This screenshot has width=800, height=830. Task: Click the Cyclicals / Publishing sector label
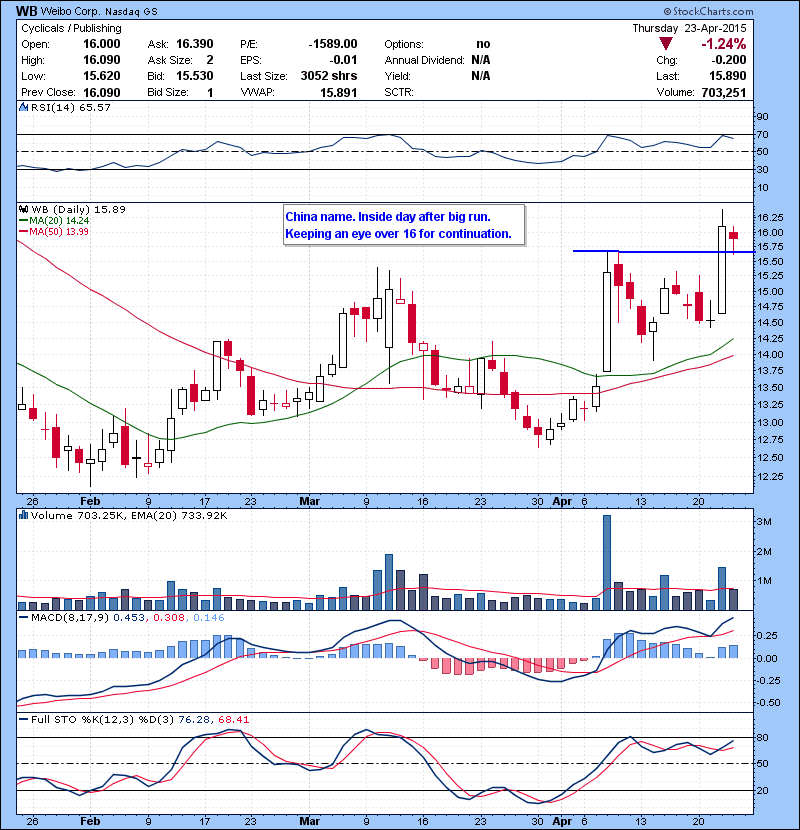pyautogui.click(x=71, y=29)
